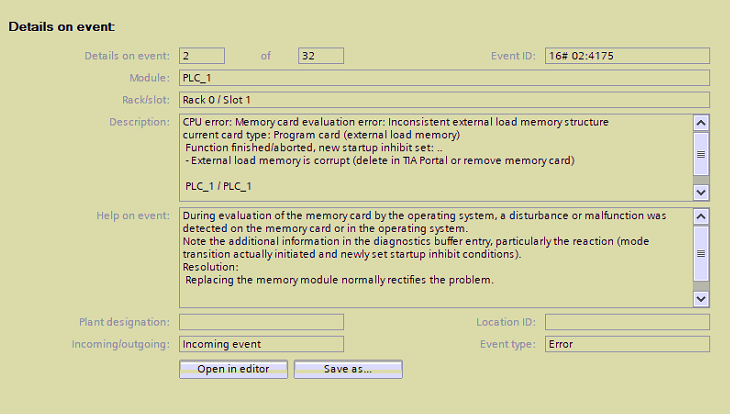
Task: Click the empty Plant designation field
Action: (x=261, y=322)
